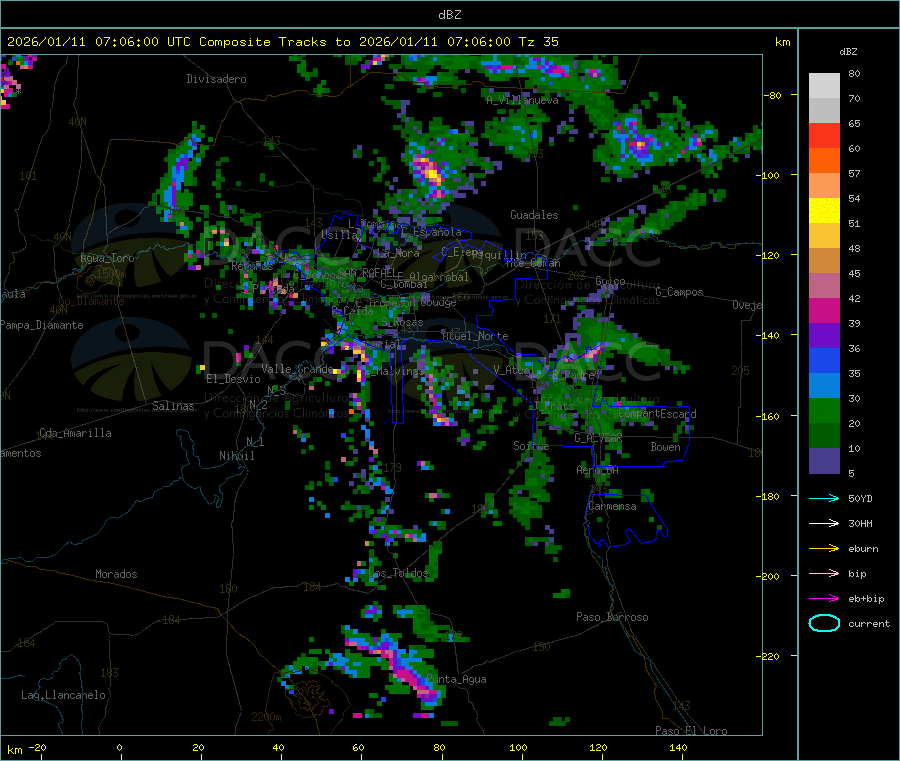Click the -80 km vertical axis label
The image size is (900, 761).
[x=773, y=95]
